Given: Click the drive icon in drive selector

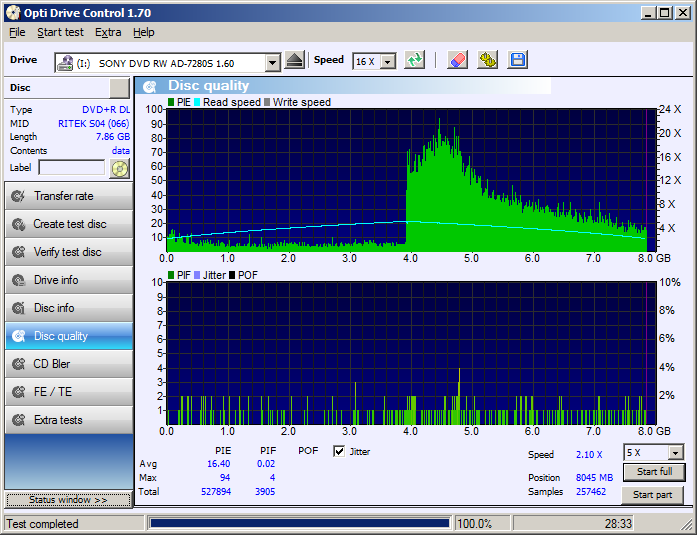Looking at the screenshot, I should pyautogui.click(x=65, y=63).
